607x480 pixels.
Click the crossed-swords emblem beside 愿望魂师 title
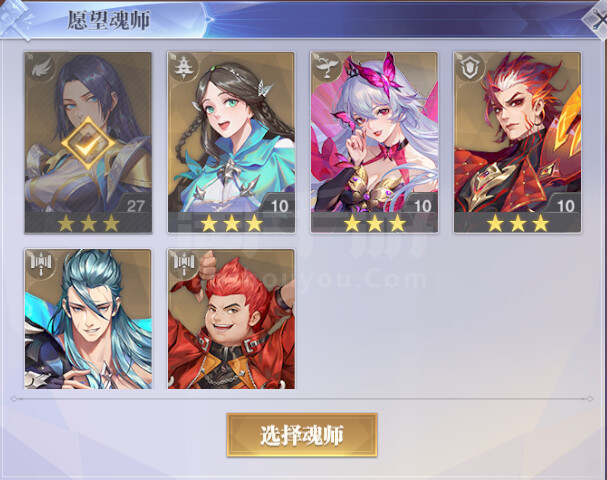(x=15, y=19)
